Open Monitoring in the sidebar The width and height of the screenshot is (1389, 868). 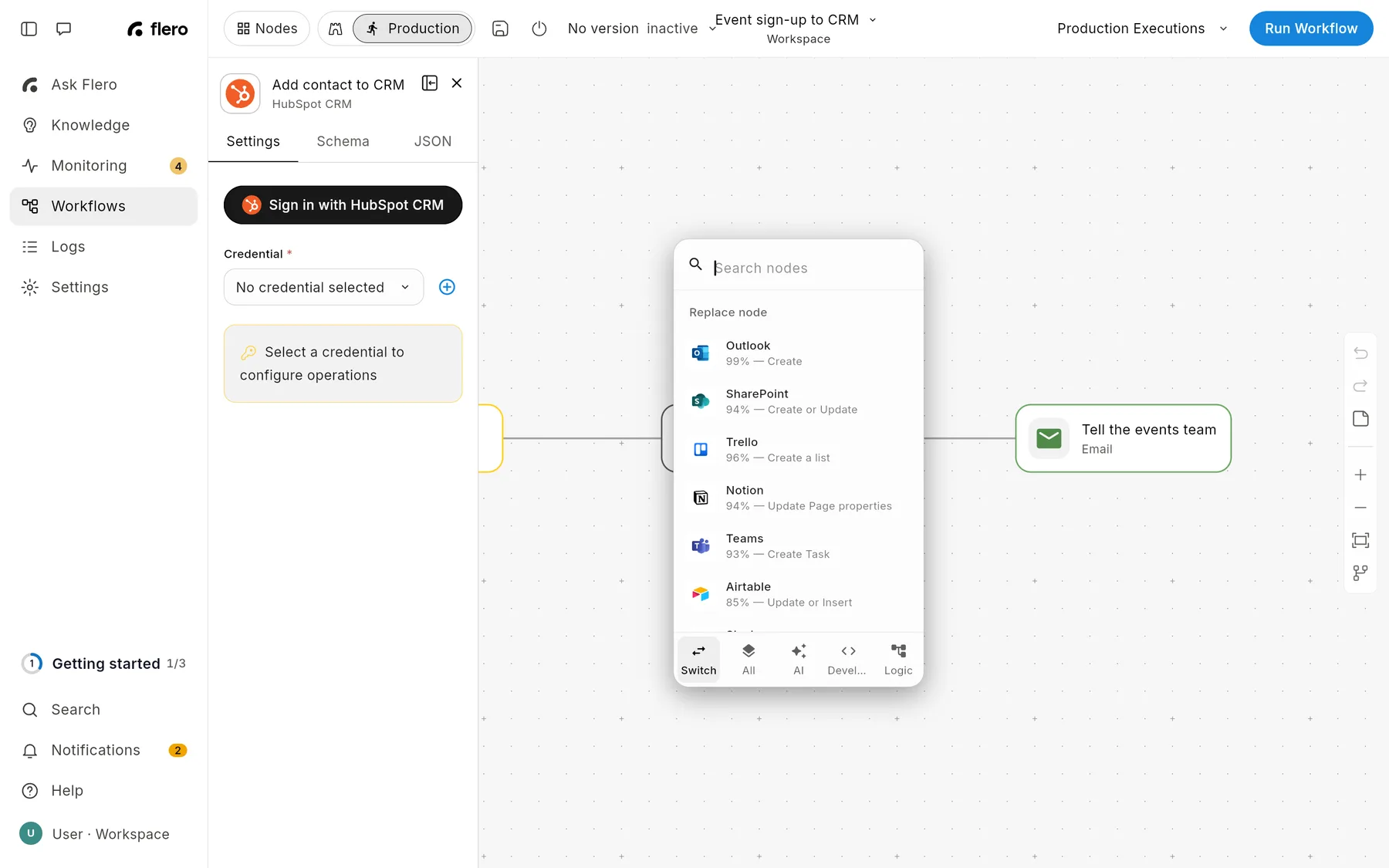[103, 166]
